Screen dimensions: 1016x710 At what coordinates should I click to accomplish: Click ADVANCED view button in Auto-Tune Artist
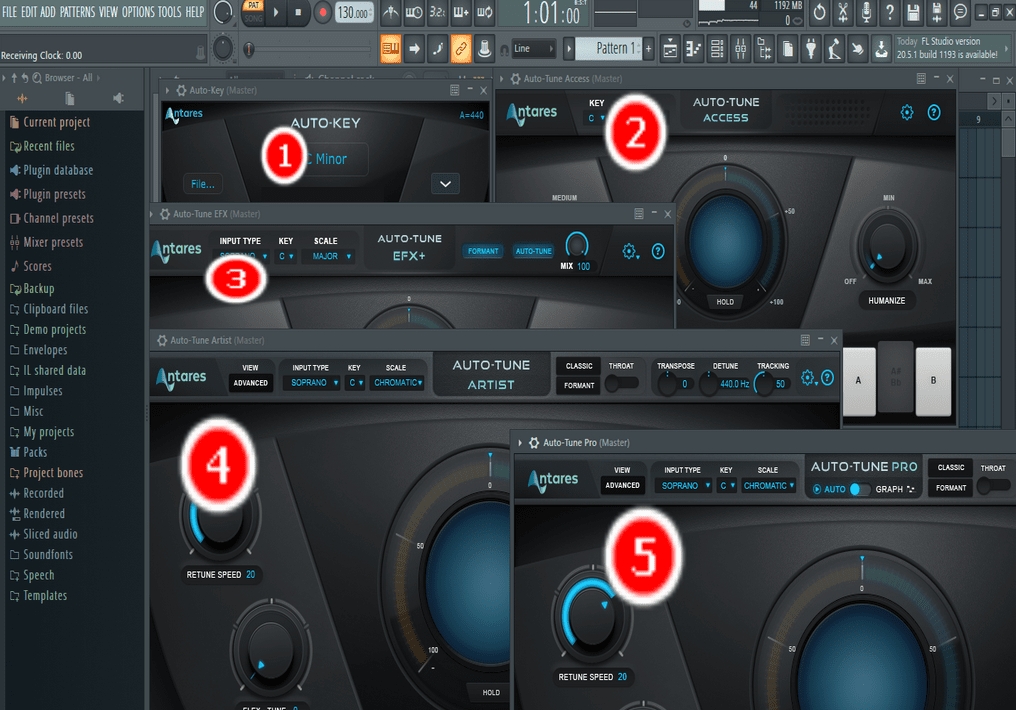pos(250,383)
